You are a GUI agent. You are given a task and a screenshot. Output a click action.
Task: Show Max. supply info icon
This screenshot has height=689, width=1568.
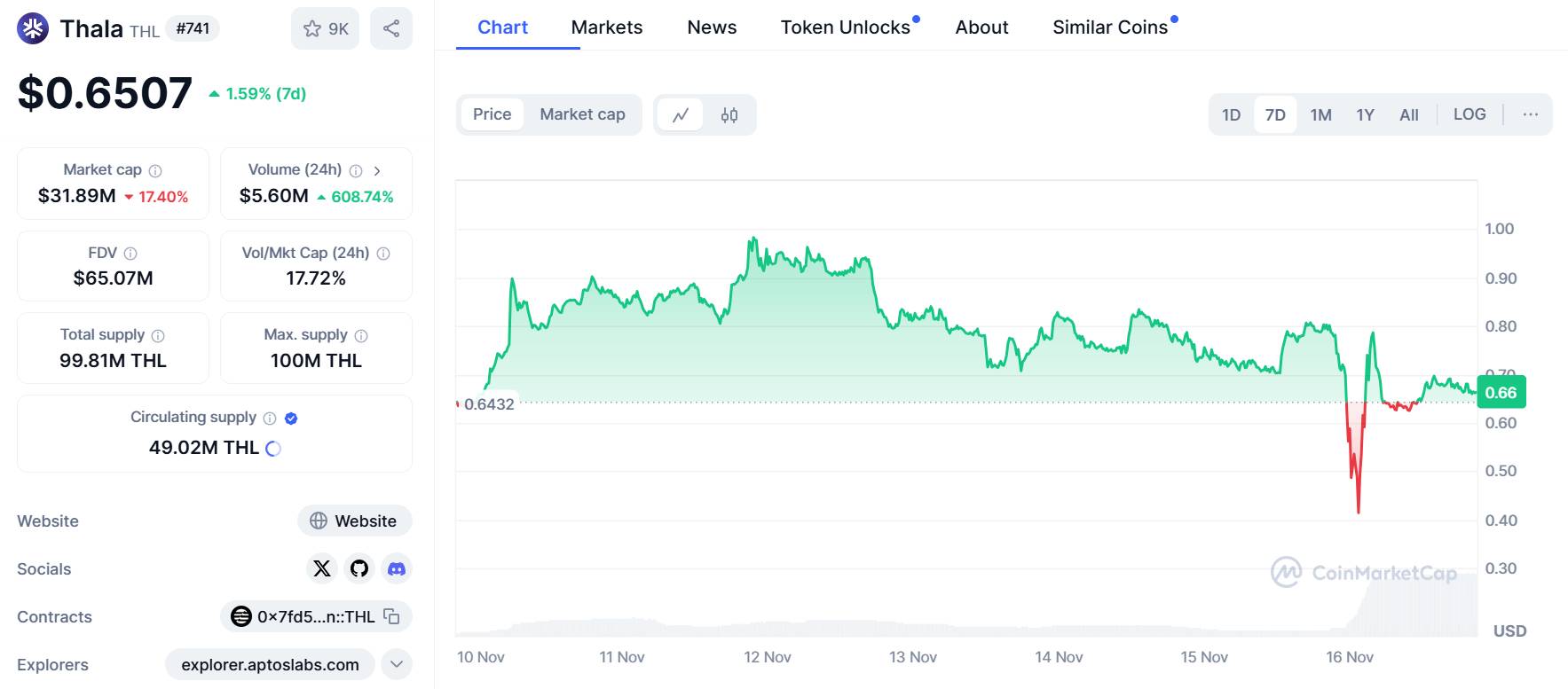(361, 335)
